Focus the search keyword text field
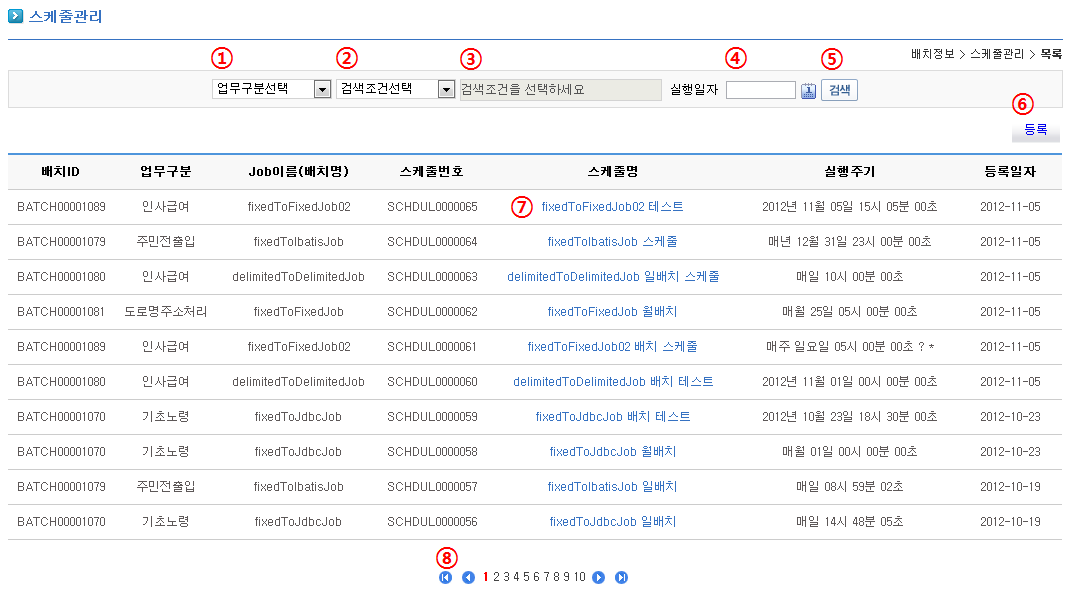Screen dimensions: 1072x601 tap(559, 90)
